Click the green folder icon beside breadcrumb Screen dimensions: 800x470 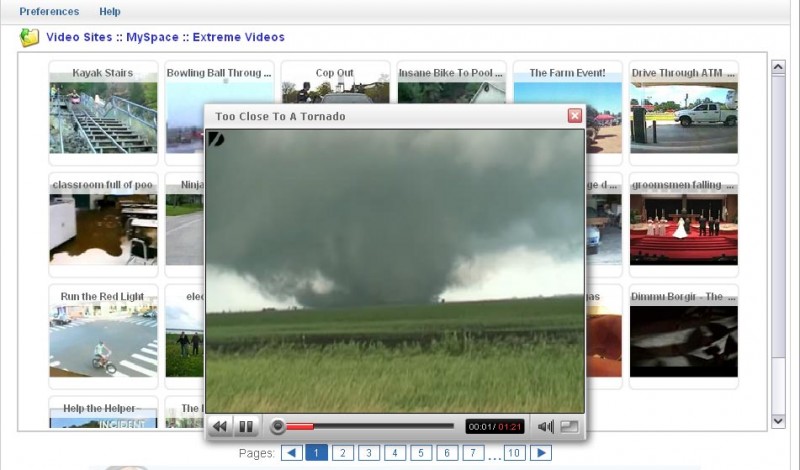[29, 37]
